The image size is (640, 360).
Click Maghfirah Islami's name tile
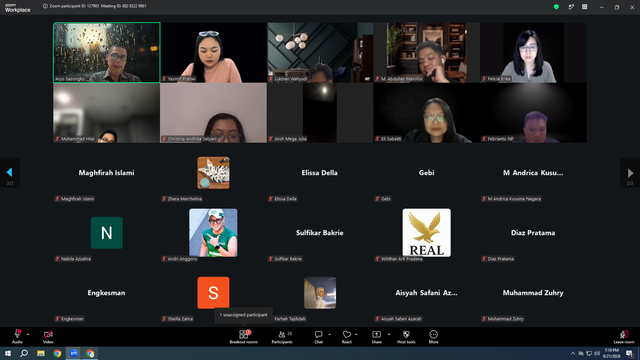[x=107, y=173]
